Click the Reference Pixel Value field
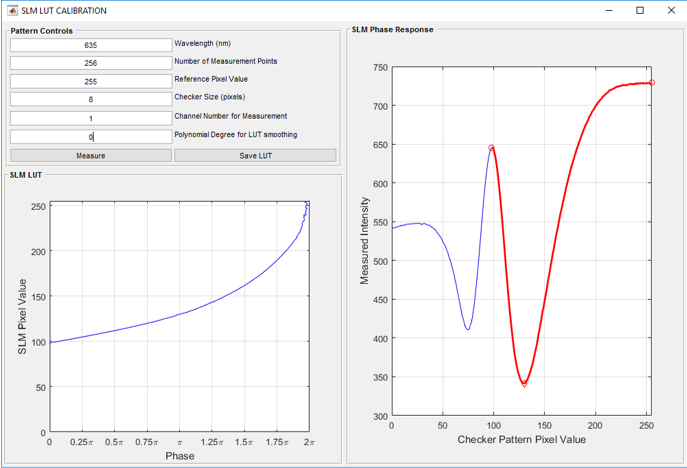Image resolution: width=687 pixels, height=468 pixels. [91, 81]
